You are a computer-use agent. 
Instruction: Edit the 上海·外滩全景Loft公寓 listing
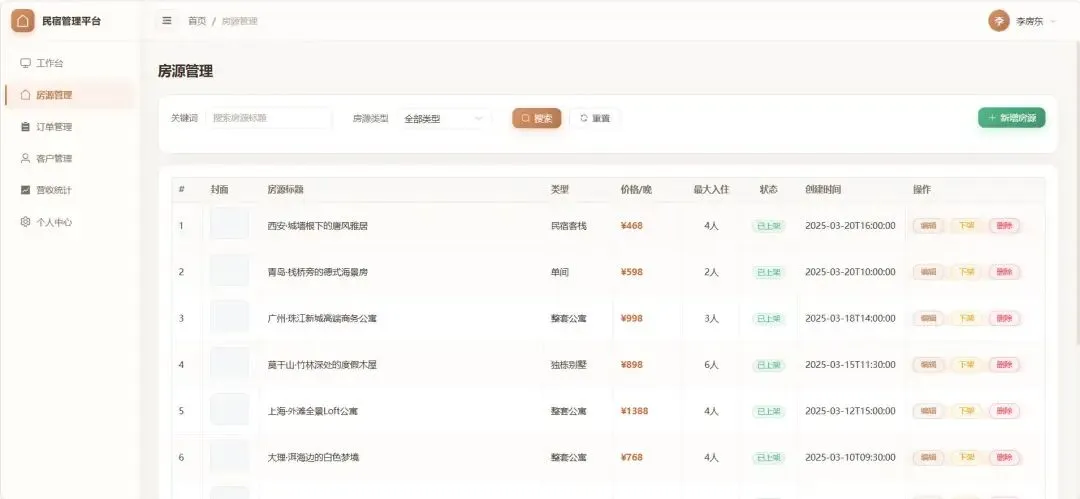click(x=928, y=411)
